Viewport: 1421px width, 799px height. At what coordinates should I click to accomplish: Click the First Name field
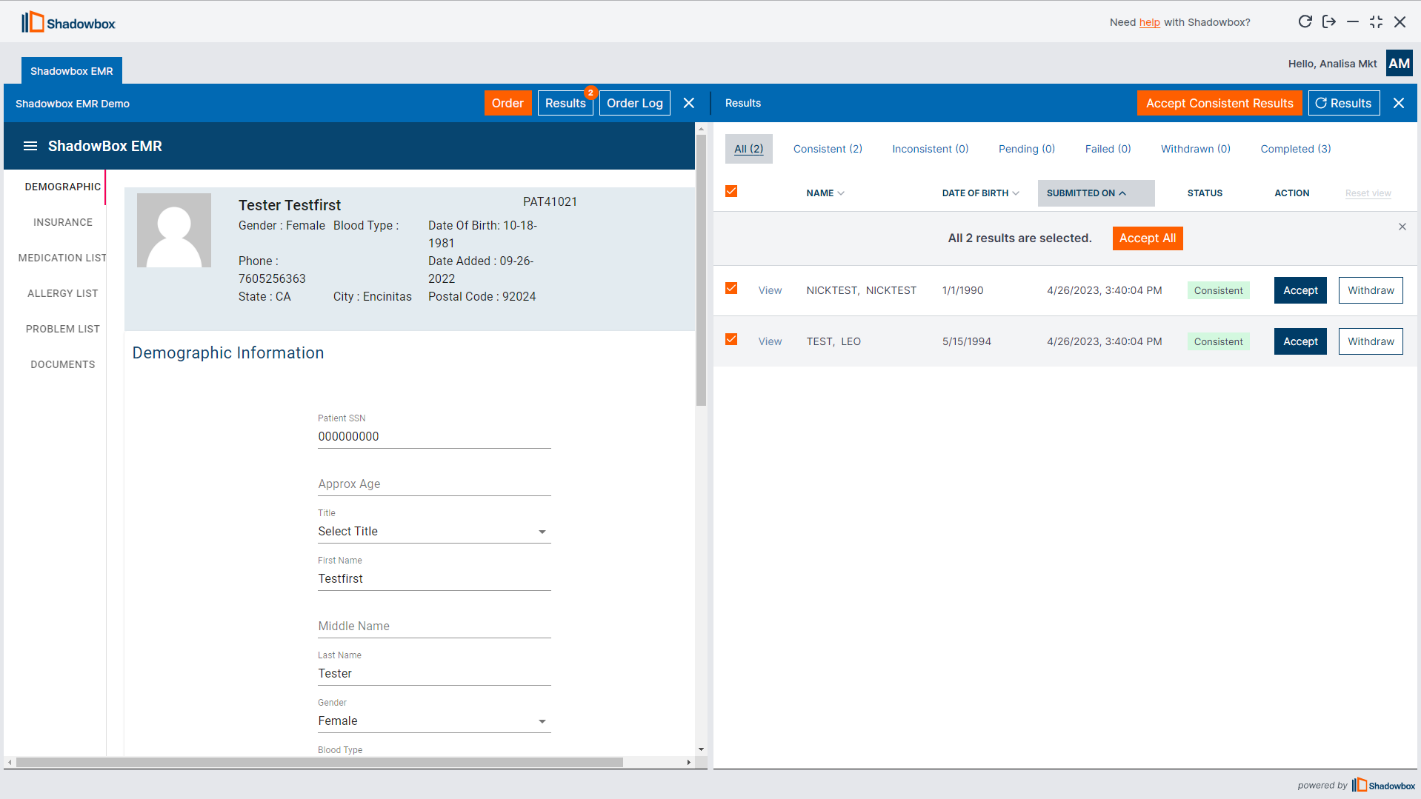coord(434,579)
